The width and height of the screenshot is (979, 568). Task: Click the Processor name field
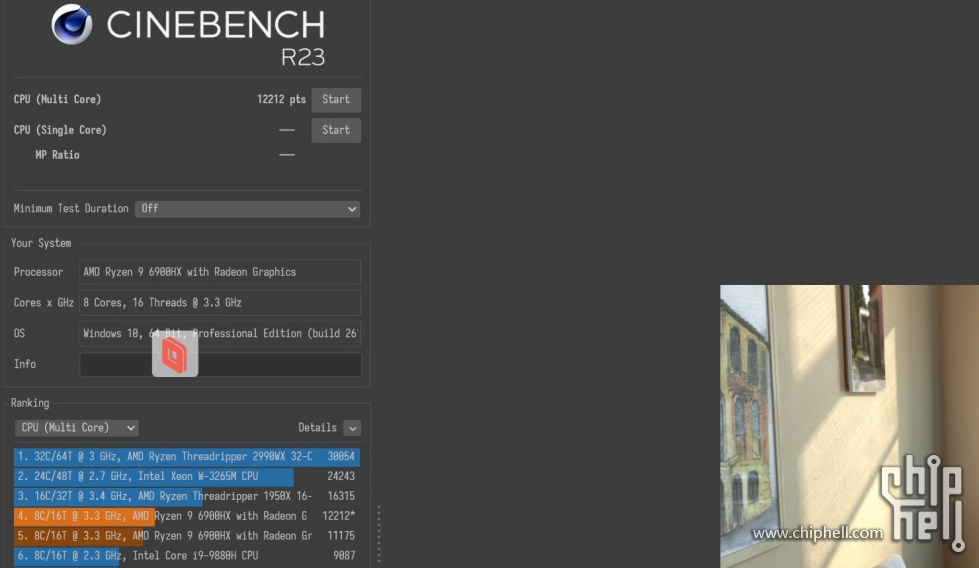pos(220,272)
